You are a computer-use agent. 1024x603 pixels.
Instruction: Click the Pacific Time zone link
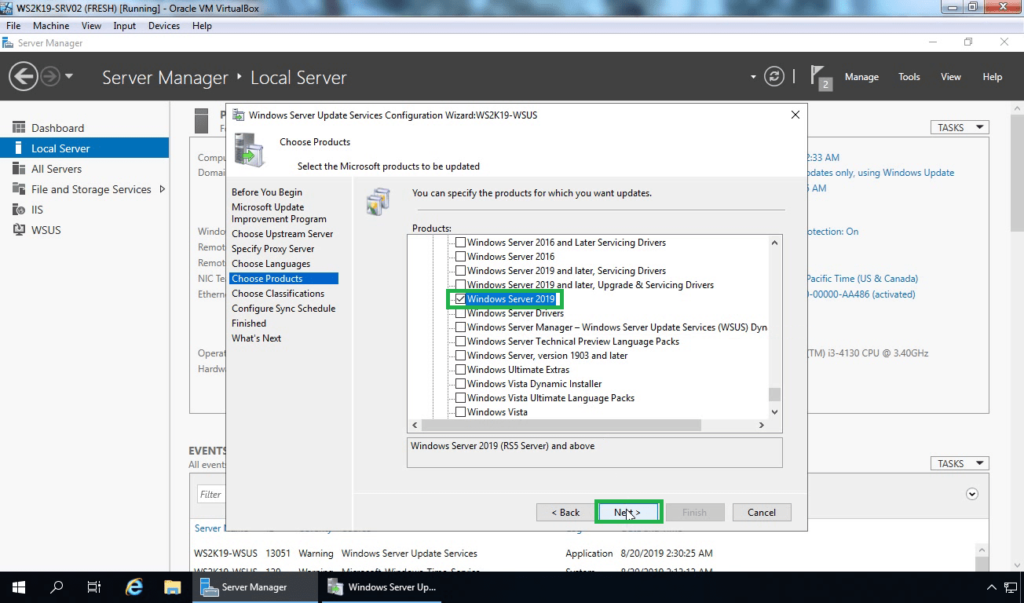tap(862, 278)
